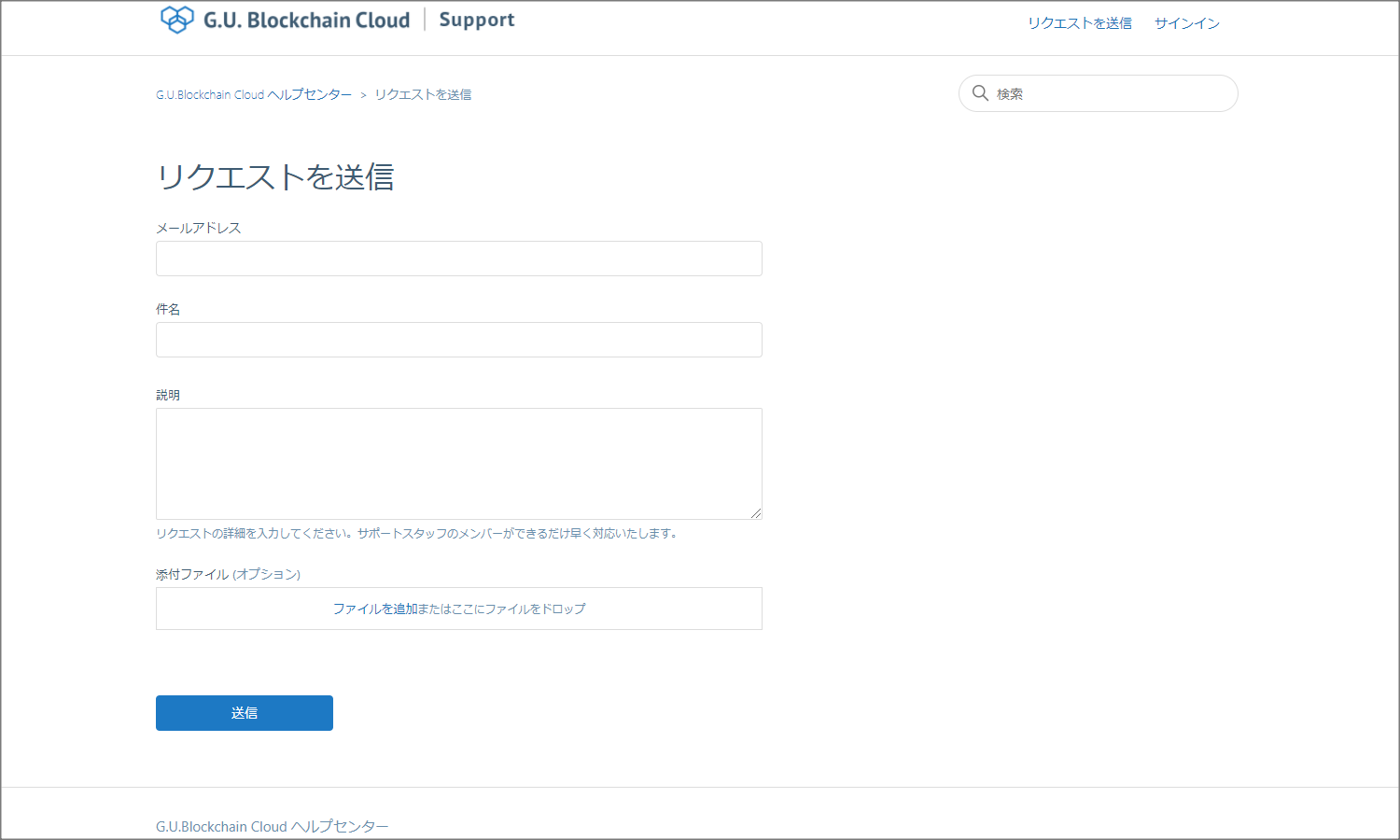Screen dimensions: 1400x840
Task: Click inside the 説明 text area
Action: [x=459, y=464]
